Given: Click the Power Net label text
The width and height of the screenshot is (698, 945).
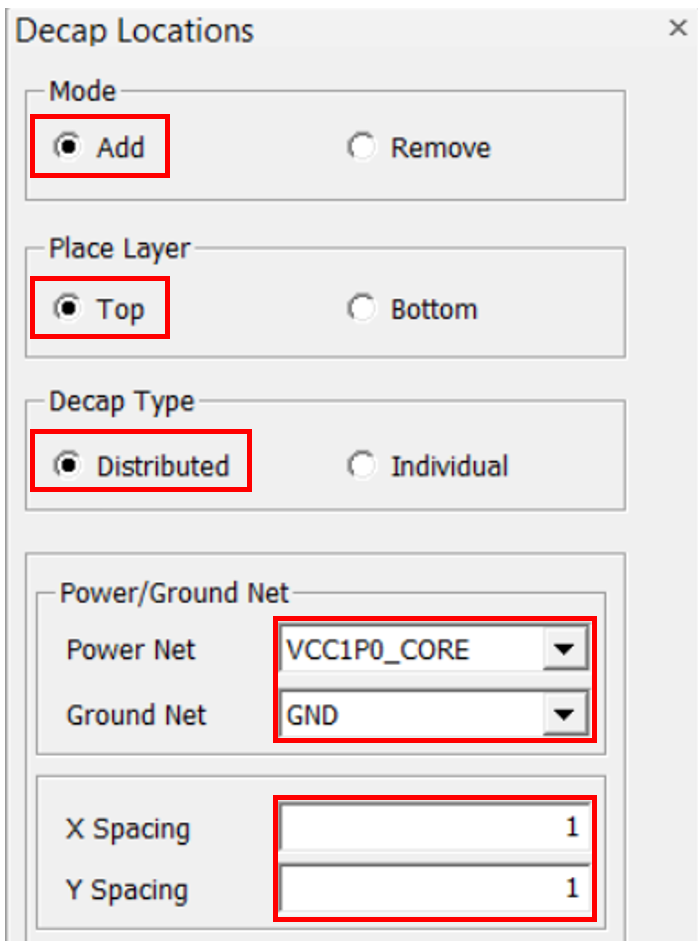Looking at the screenshot, I should coord(131,651).
